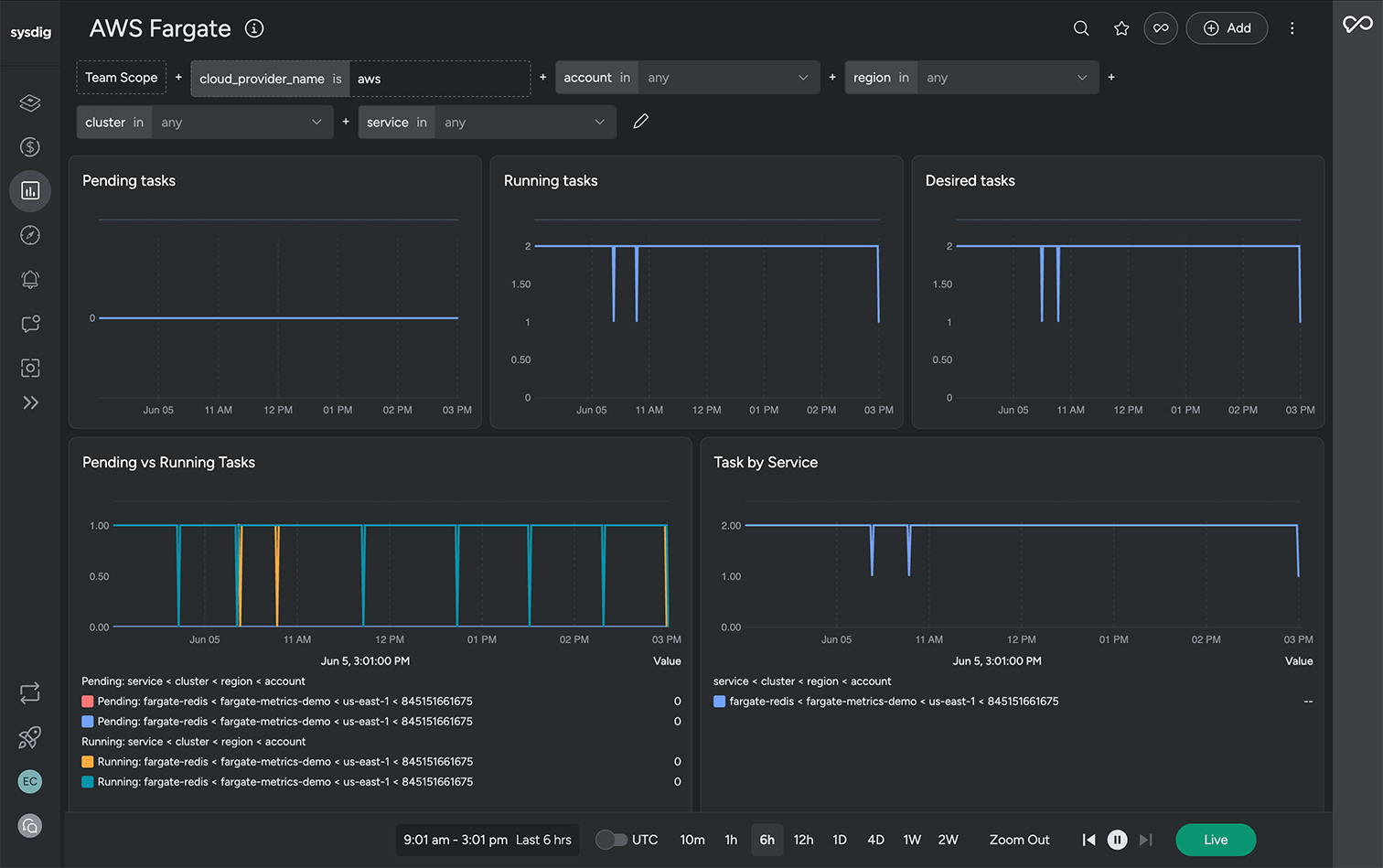Click the Add button

(x=1227, y=28)
